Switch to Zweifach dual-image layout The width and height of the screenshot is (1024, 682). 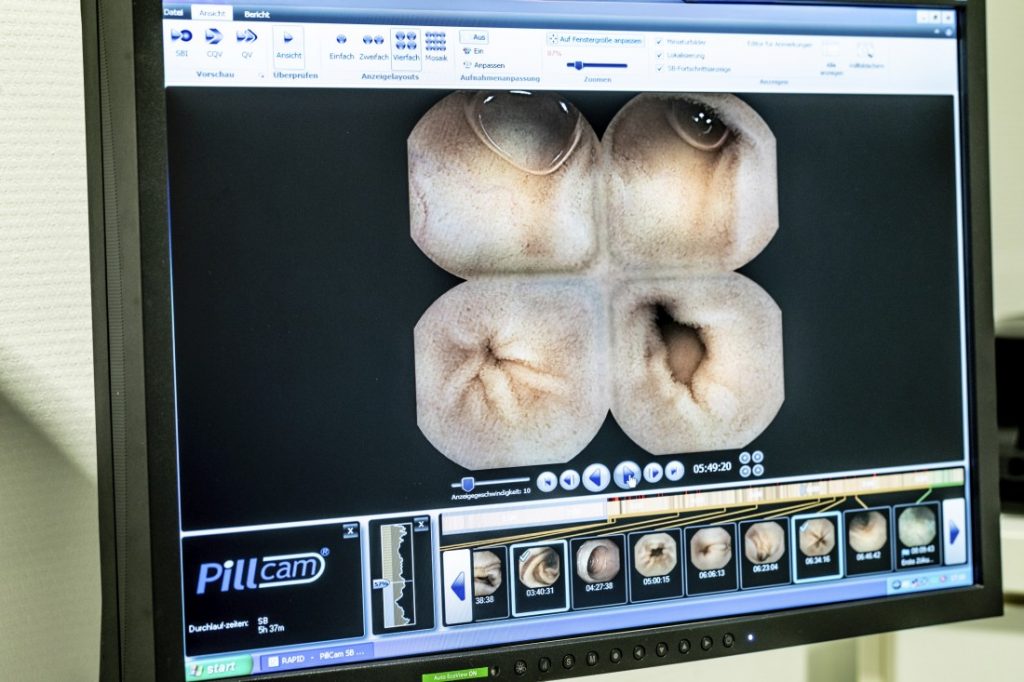coord(373,42)
